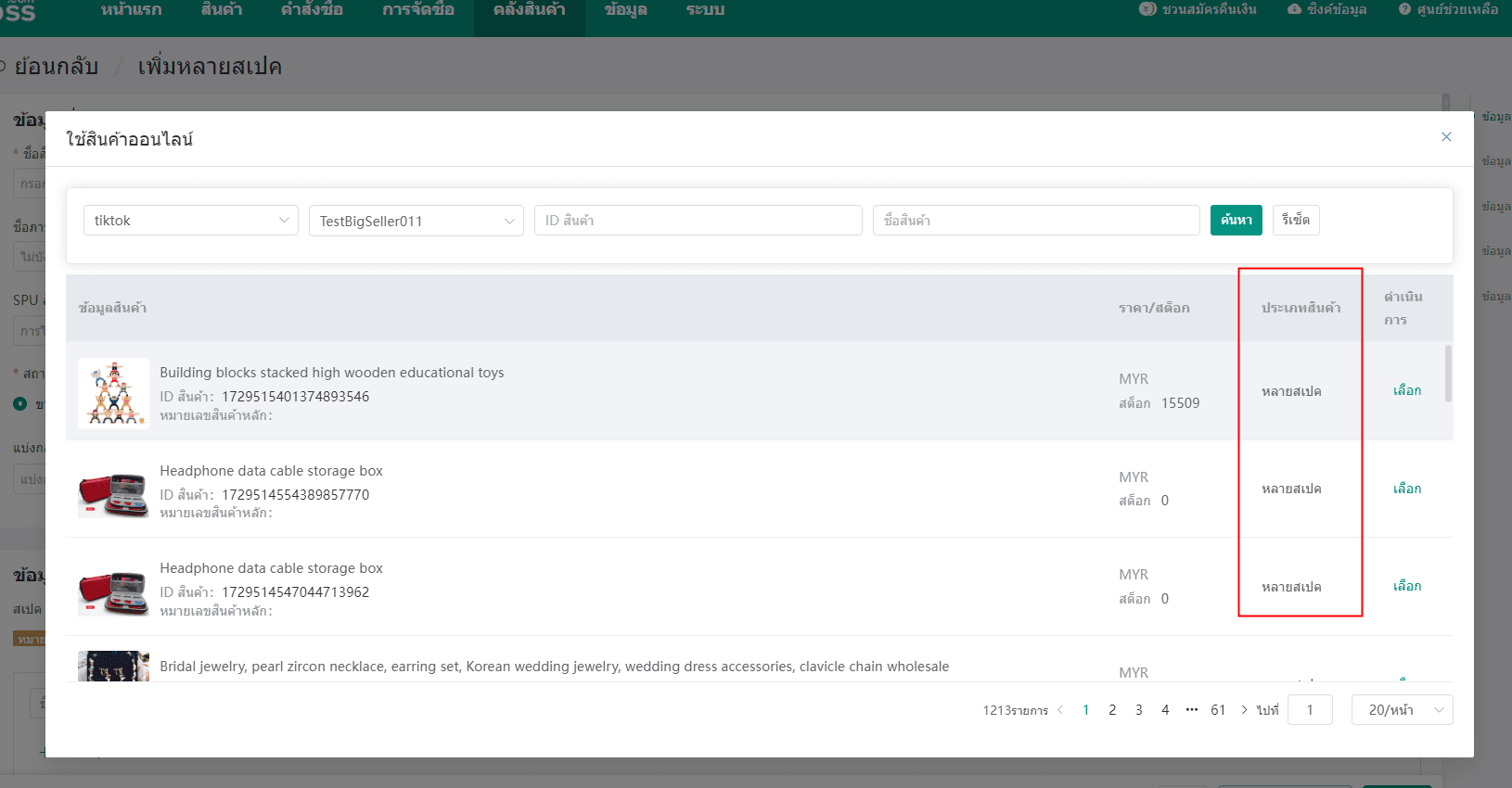Open the 20/หน้า page size dropdown
This screenshot has height=788, width=1512.
point(1402,710)
